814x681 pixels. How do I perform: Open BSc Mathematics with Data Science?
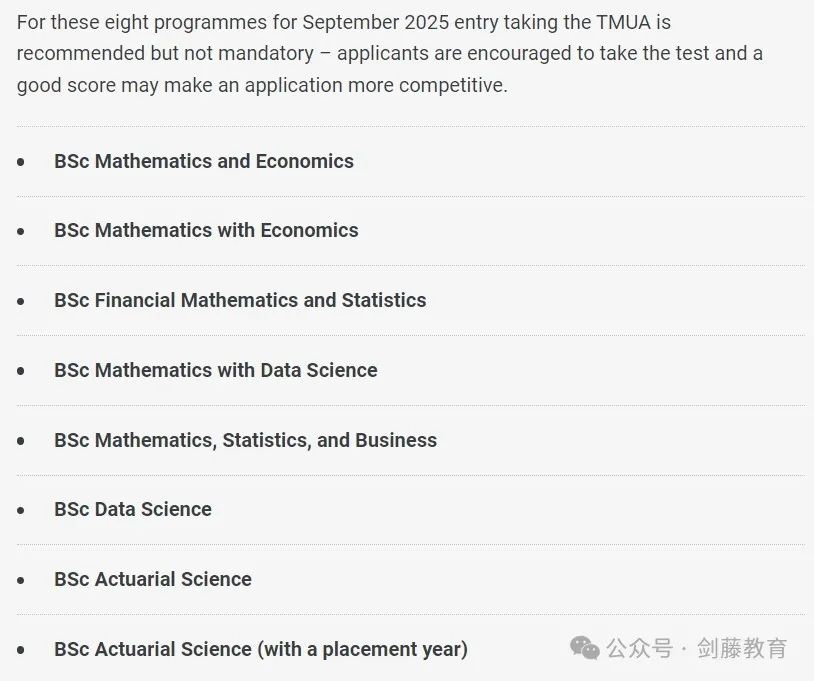click(216, 371)
